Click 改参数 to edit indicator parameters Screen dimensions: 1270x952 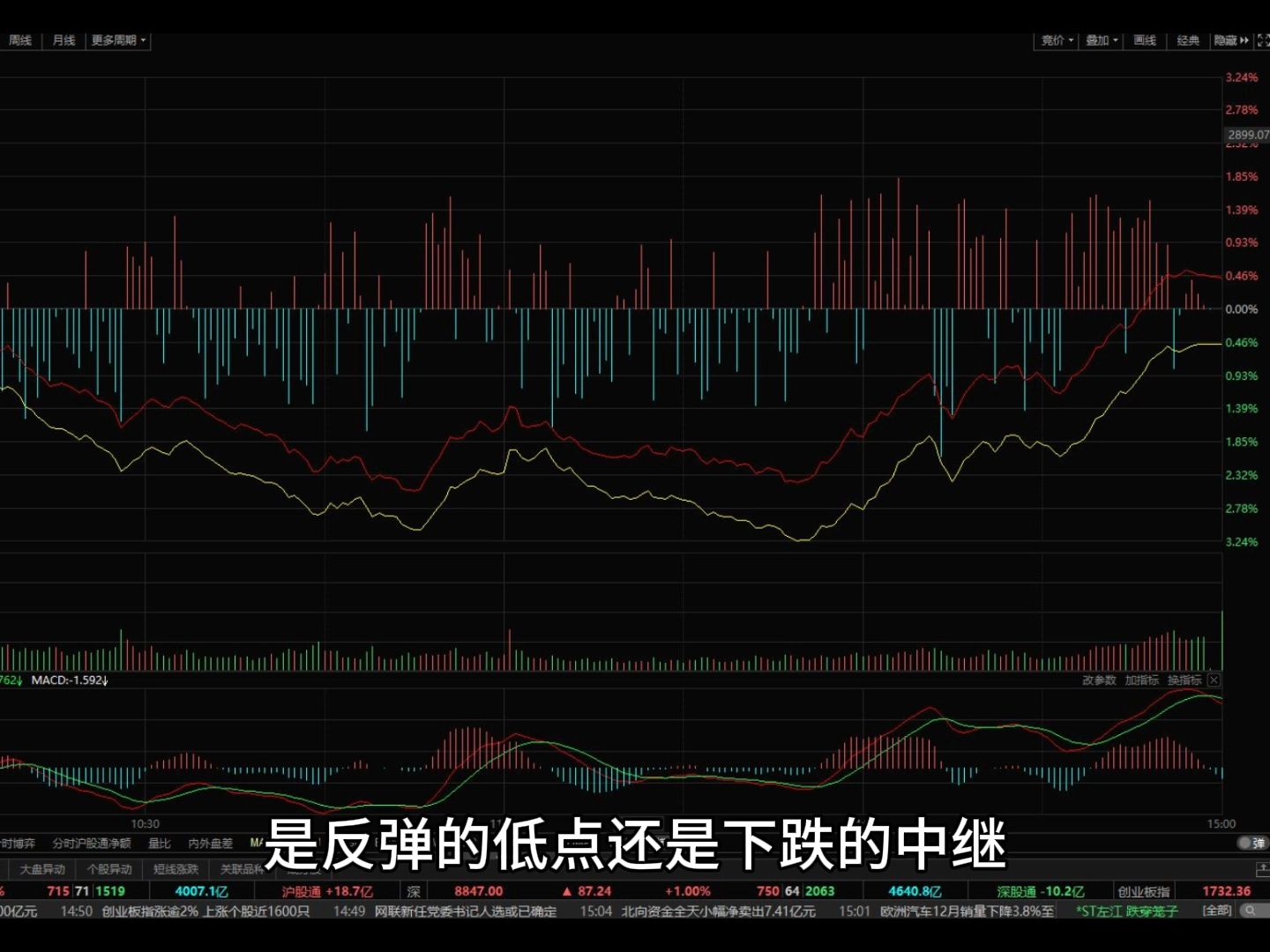[1099, 680]
